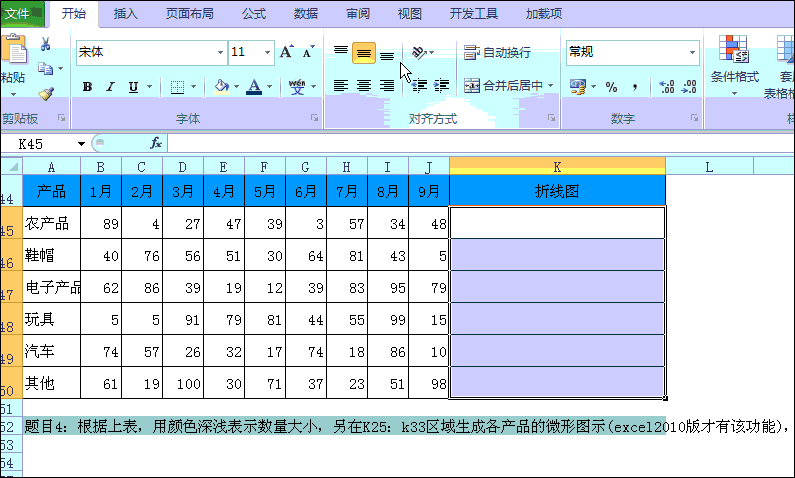The width and height of the screenshot is (795, 478).
Task: Expand the underline style arrow
Action: click(x=149, y=87)
